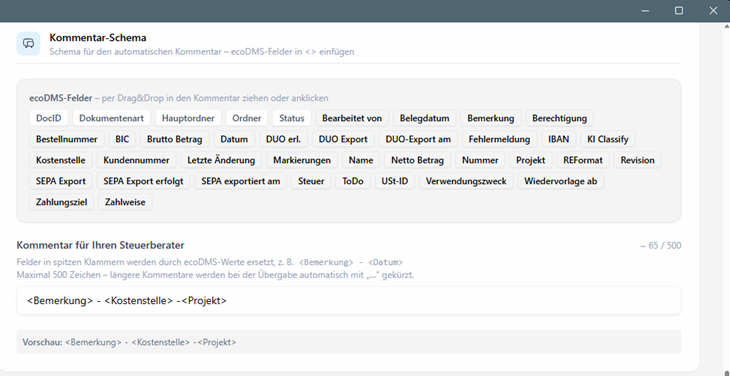Image resolution: width=730 pixels, height=376 pixels.
Task: Select the Markierungen chip
Action: click(x=302, y=160)
